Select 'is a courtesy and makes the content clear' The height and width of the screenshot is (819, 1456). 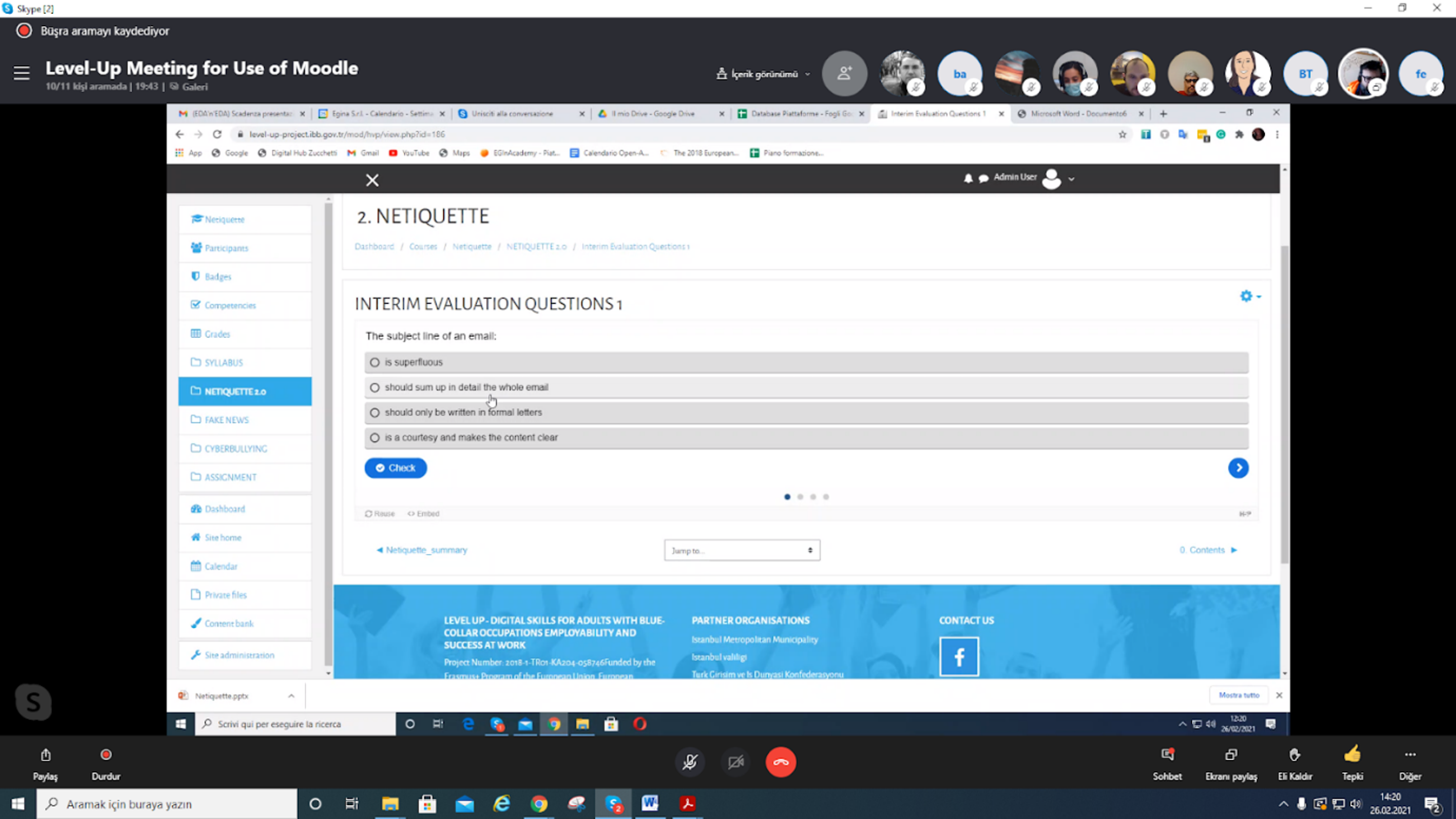pos(375,438)
